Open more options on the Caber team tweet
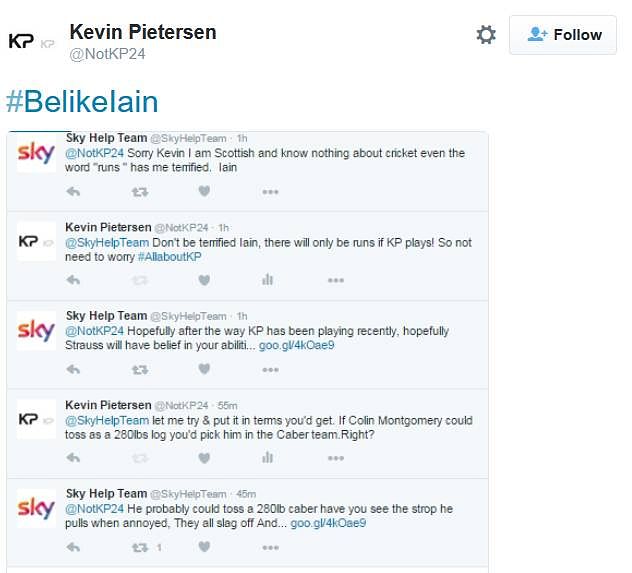The height and width of the screenshot is (573, 632). click(336, 458)
